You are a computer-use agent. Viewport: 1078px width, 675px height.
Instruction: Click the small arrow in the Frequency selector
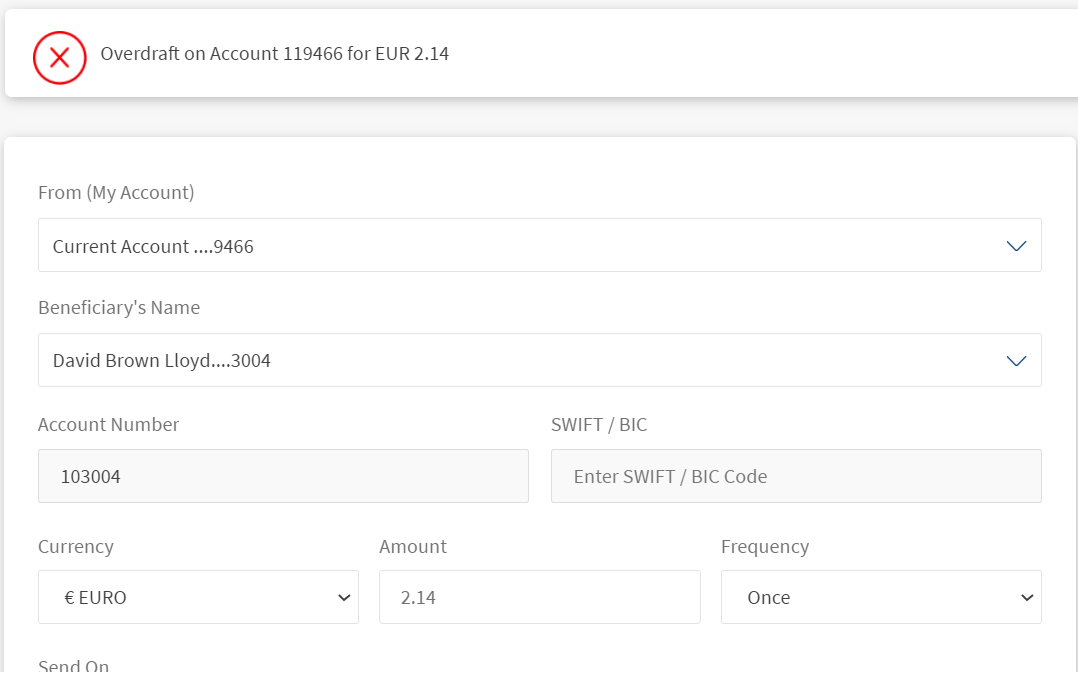click(1026, 598)
